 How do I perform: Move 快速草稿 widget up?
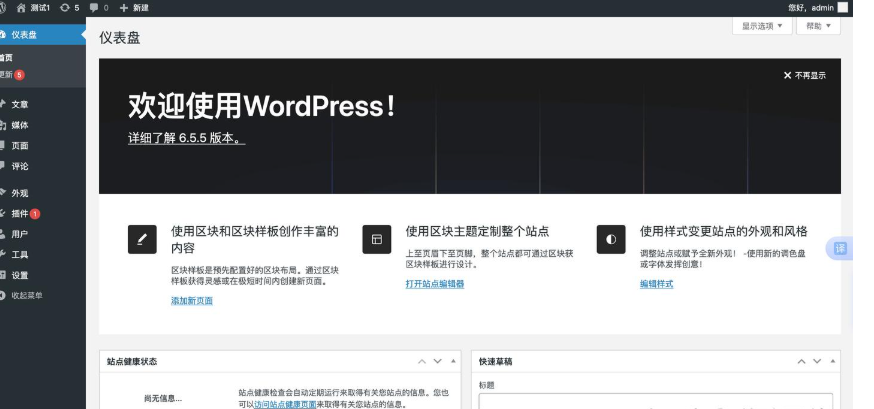802,361
